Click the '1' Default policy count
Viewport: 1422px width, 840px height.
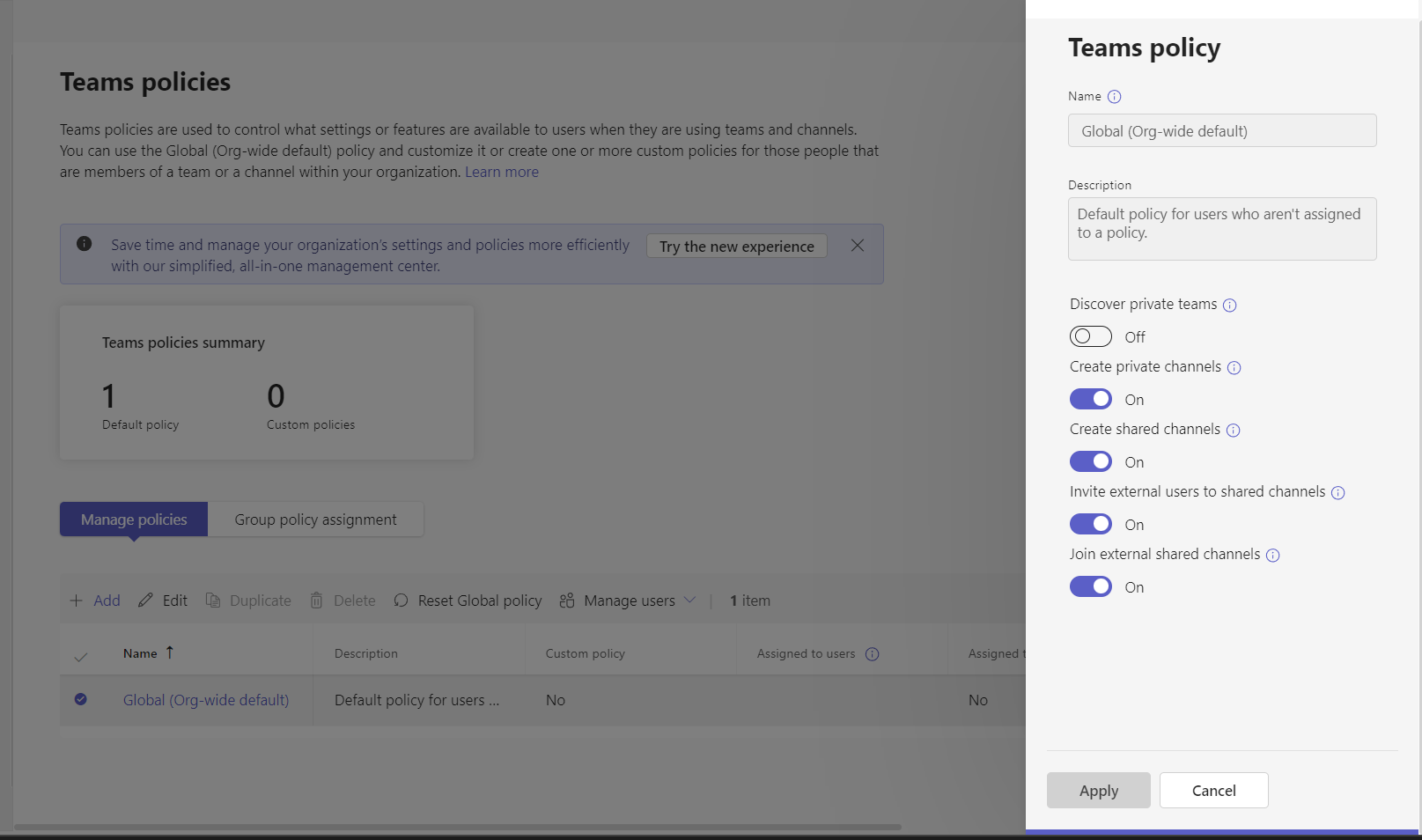109,396
